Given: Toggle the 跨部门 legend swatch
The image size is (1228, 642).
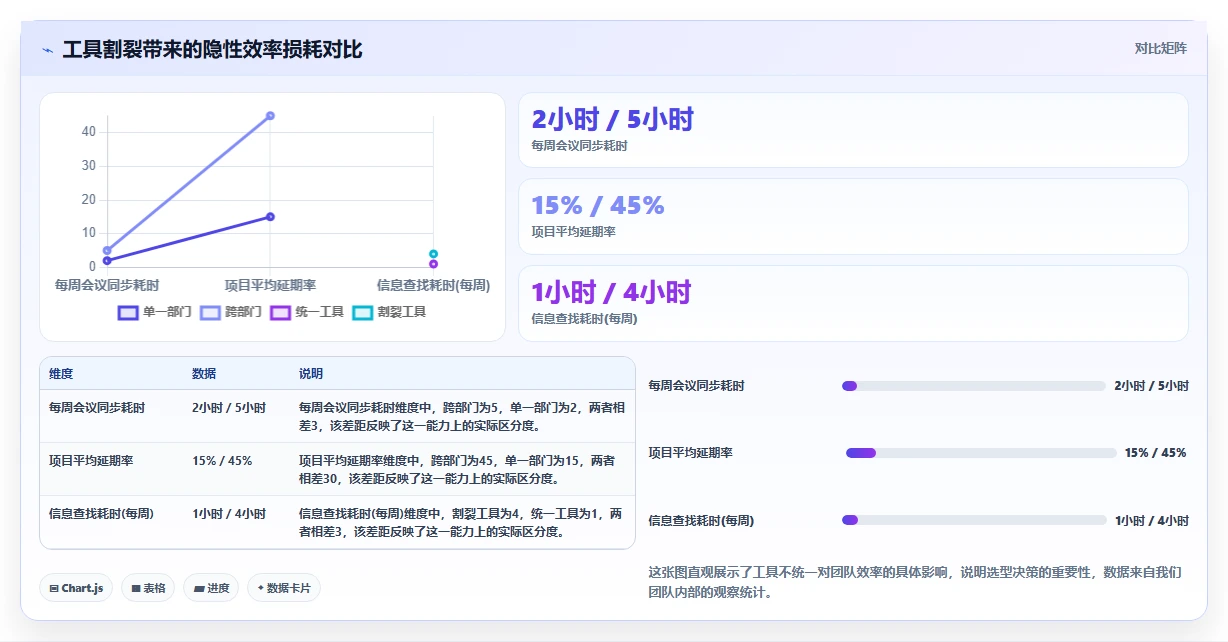Looking at the screenshot, I should [210, 312].
